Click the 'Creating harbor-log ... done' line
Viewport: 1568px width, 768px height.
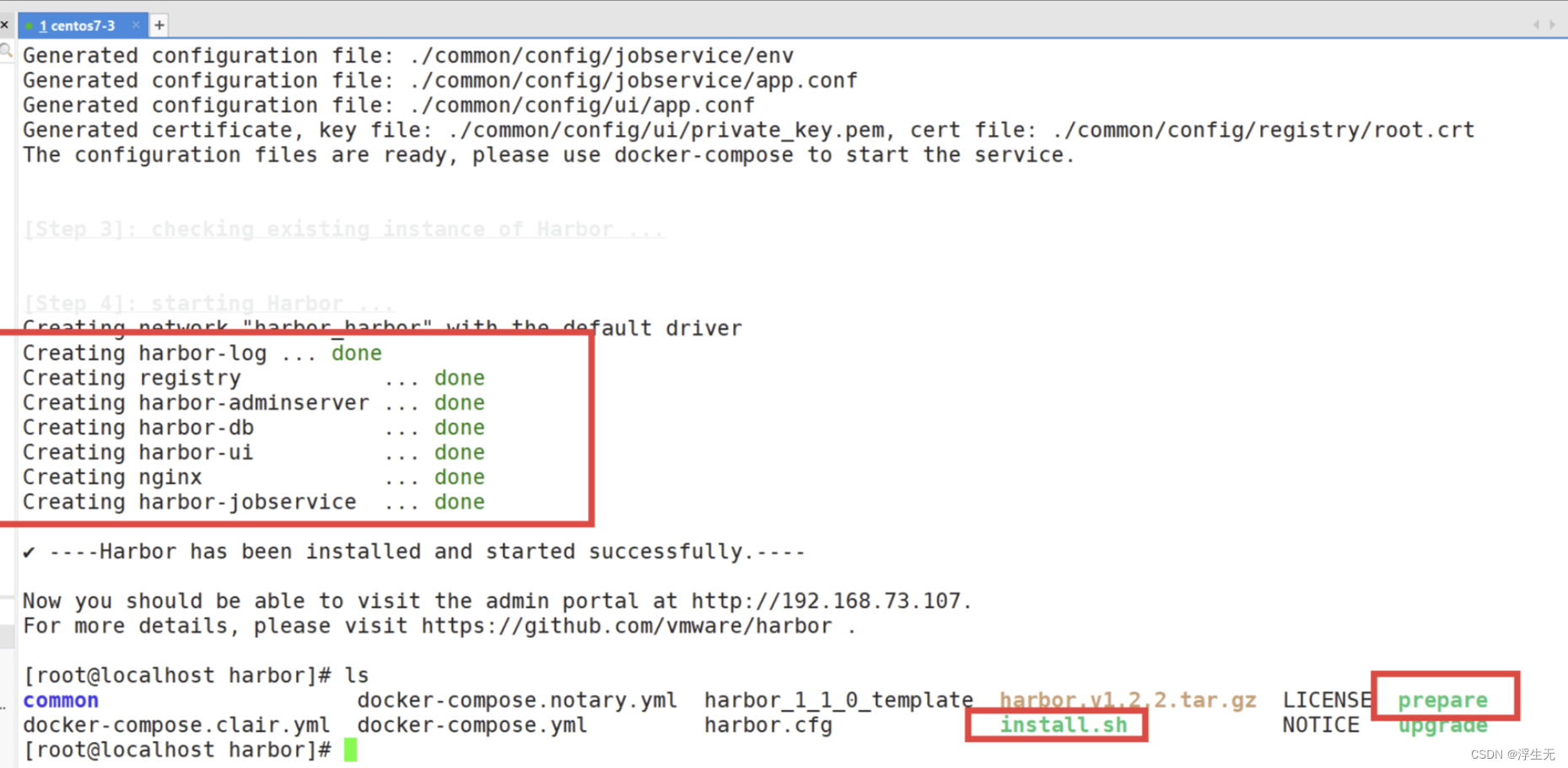(x=202, y=353)
